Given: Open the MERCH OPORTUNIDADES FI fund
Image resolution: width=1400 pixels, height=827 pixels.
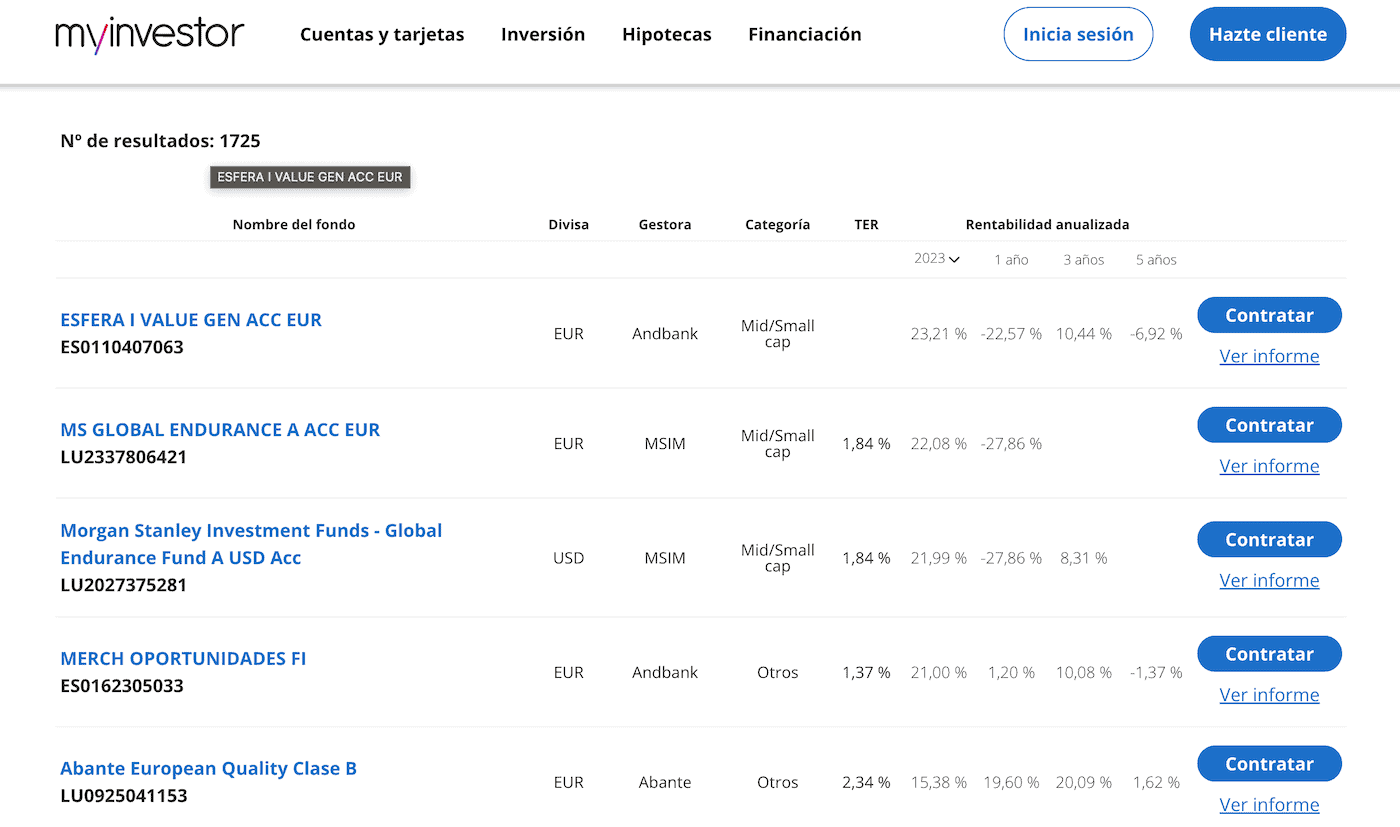Looking at the screenshot, I should coord(183,659).
